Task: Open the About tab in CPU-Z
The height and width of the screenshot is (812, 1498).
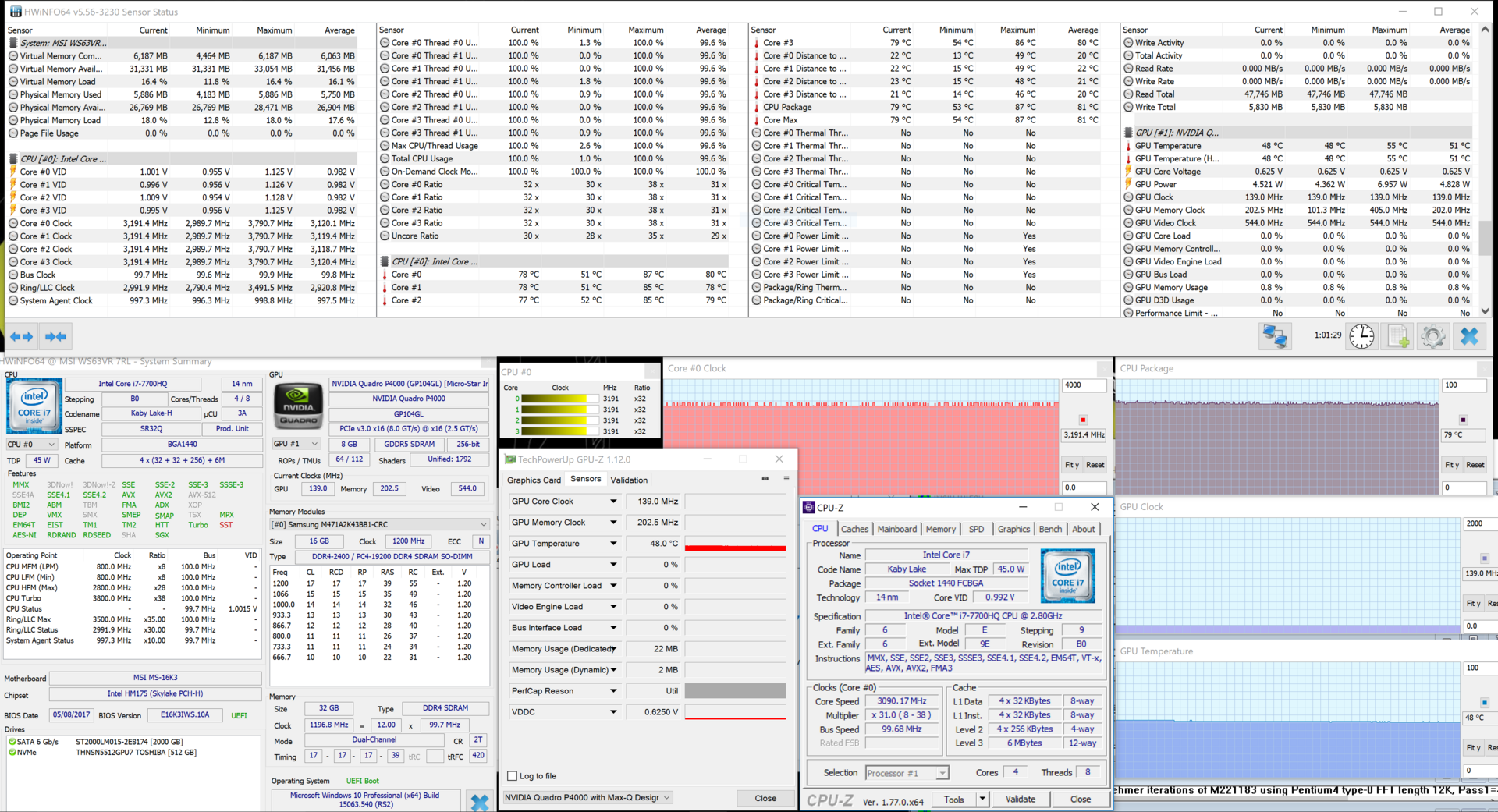Action: click(1083, 529)
